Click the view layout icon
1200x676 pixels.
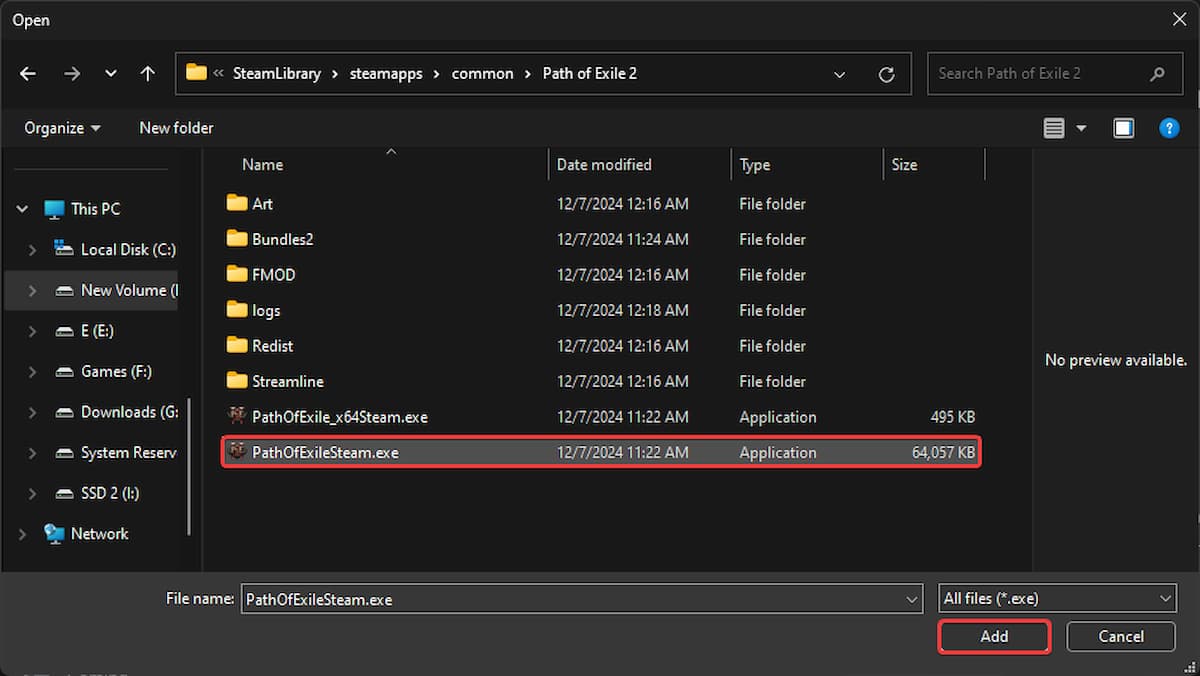pyautogui.click(x=1054, y=128)
